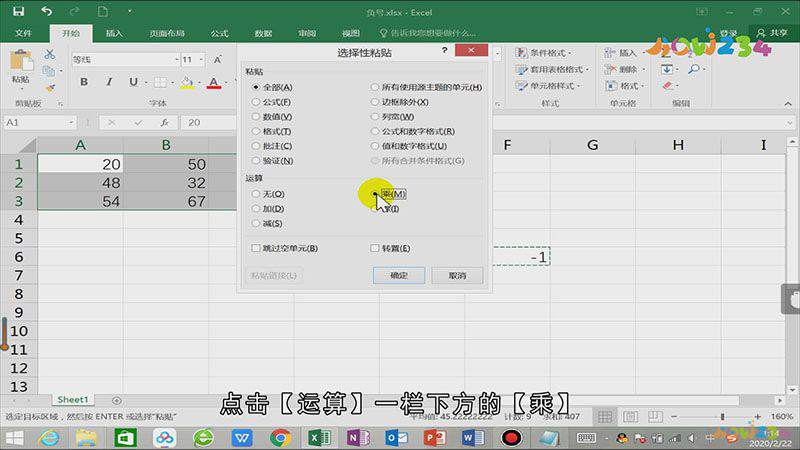Open the font name dropdown
This screenshot has width=800, height=450.
click(x=177, y=60)
